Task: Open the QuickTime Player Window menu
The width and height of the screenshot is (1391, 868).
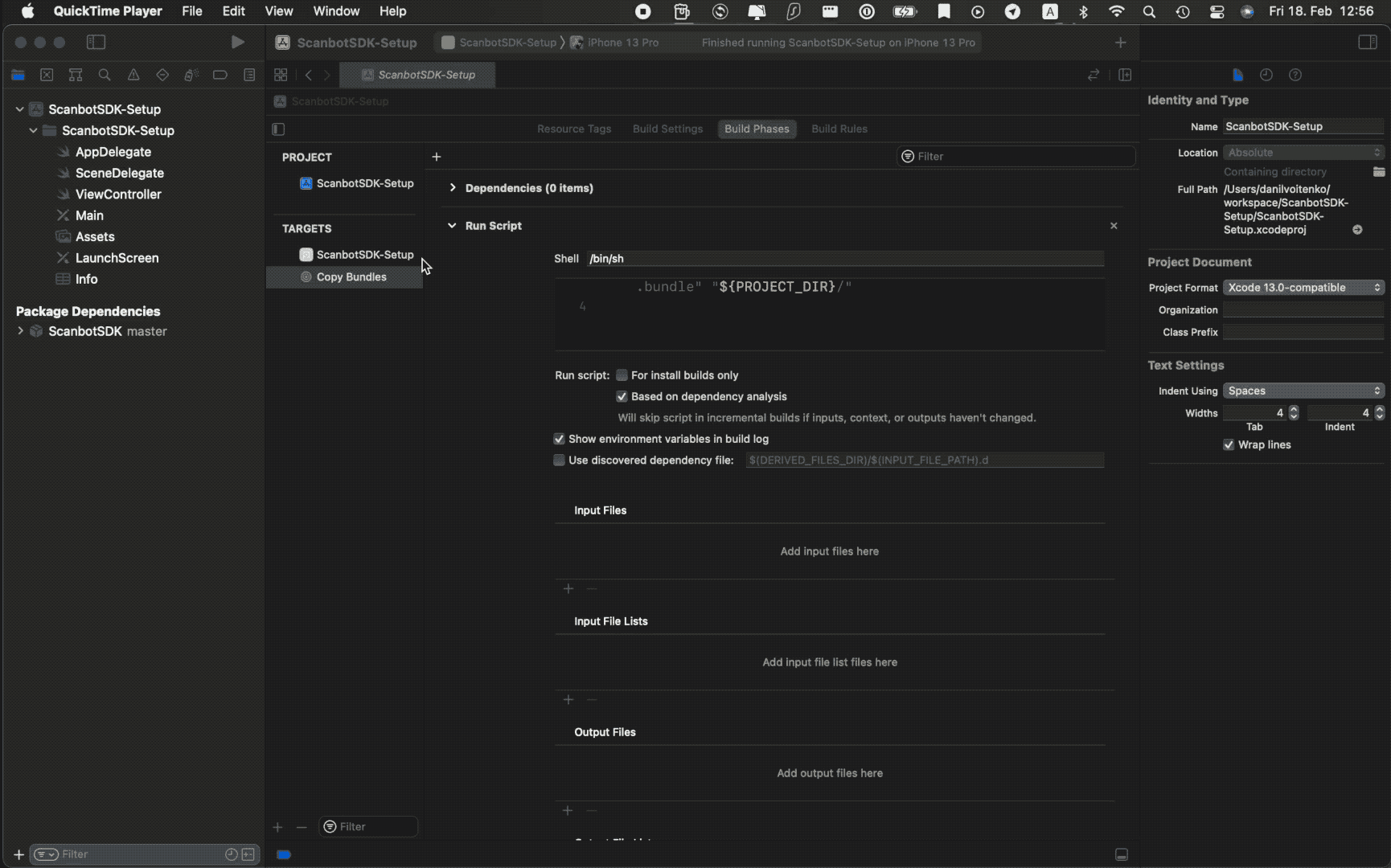Action: click(x=336, y=11)
